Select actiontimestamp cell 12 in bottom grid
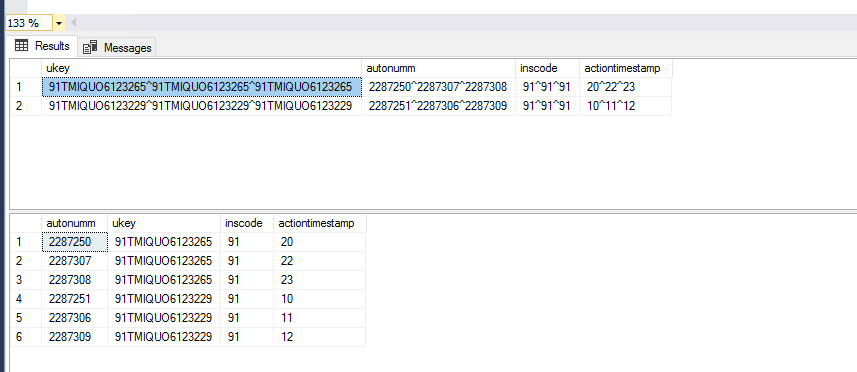857x372 pixels. click(320, 337)
